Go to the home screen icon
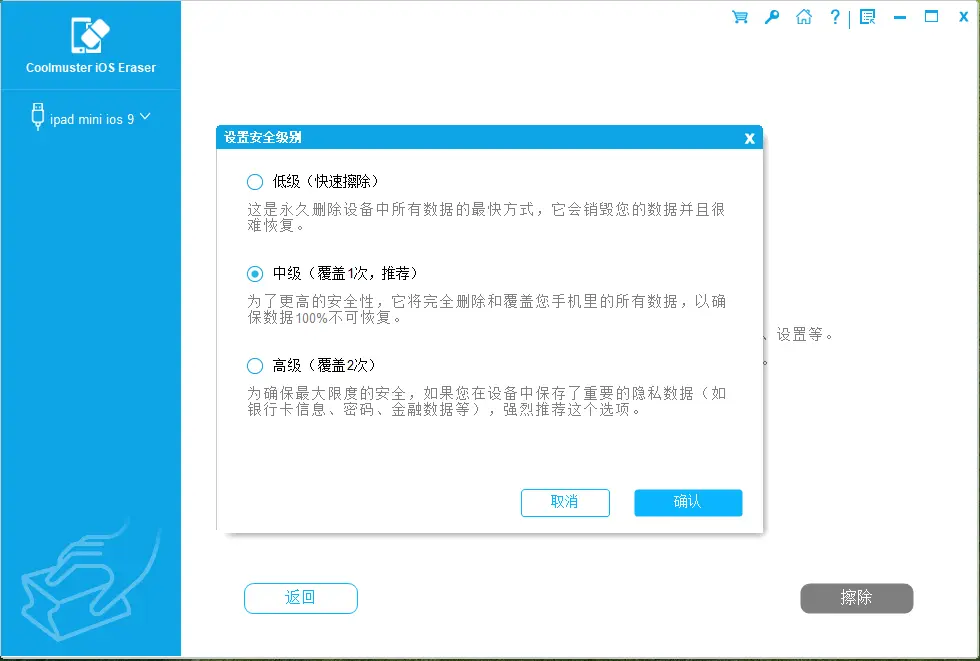980x661 pixels. [803, 17]
